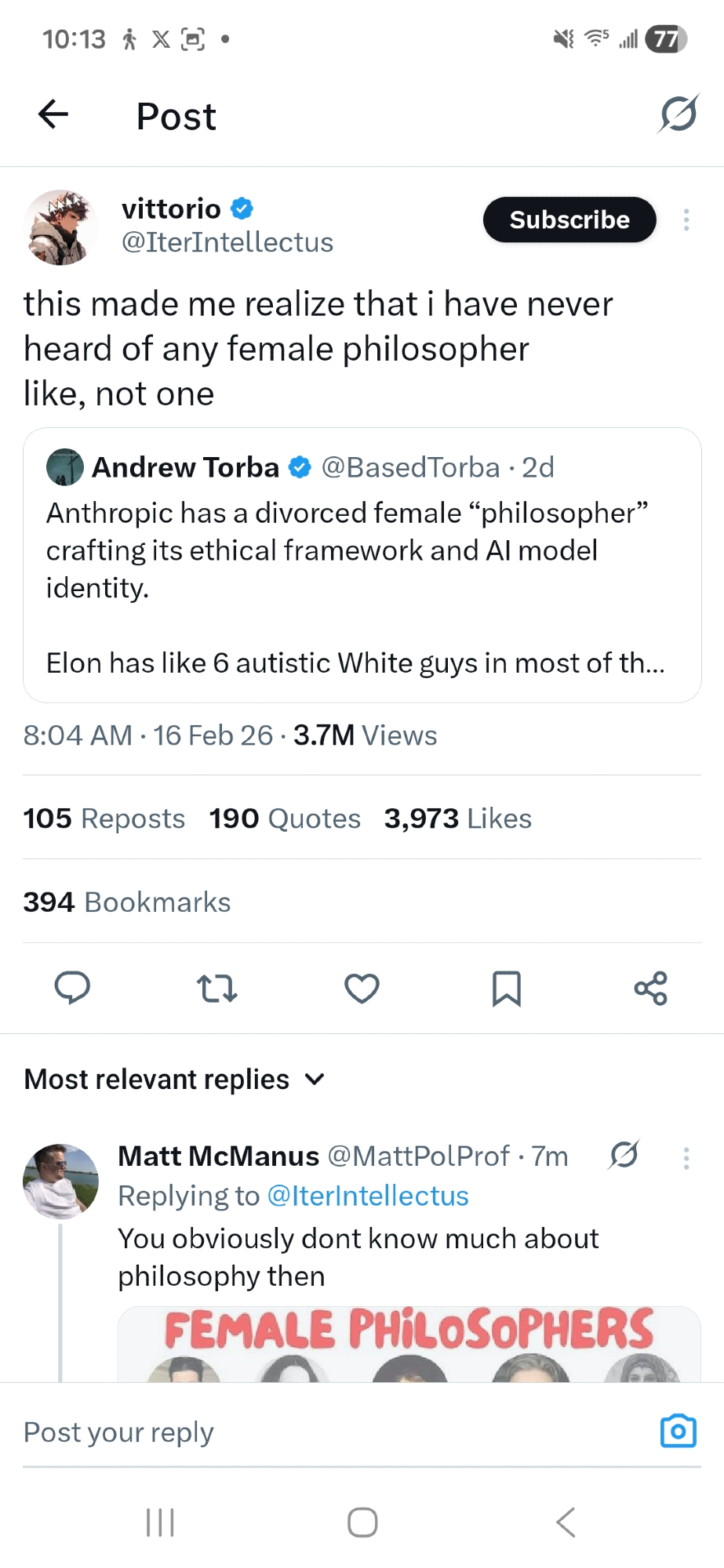Screen dimensions: 724x1568
Task: Tap the back arrow to leave Post
Action: coord(53,114)
